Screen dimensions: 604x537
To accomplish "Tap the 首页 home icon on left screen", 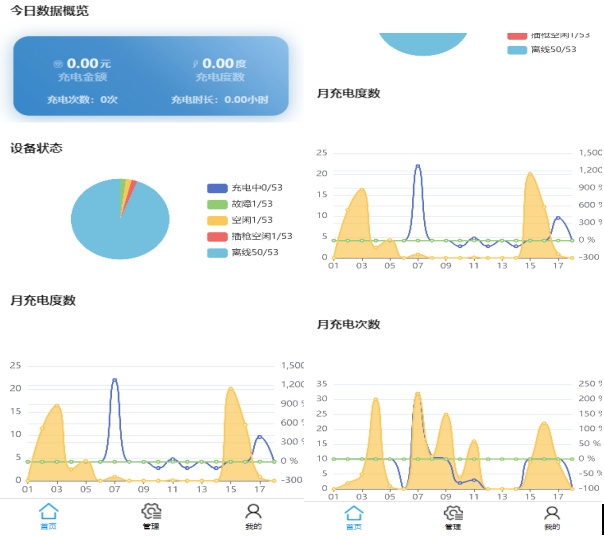I will coord(49,511).
